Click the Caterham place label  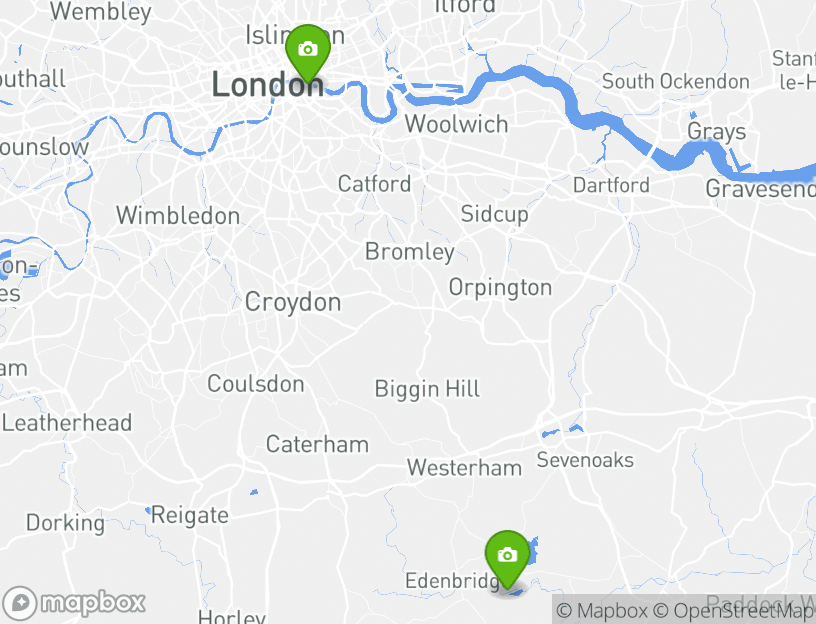tap(317, 444)
